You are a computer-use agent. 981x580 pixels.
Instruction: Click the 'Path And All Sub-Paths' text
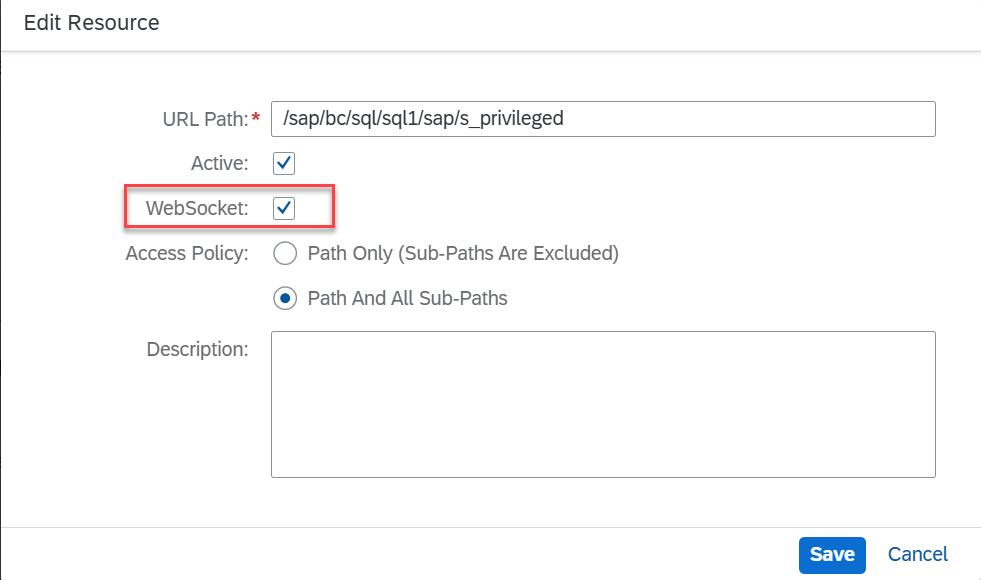click(x=407, y=298)
